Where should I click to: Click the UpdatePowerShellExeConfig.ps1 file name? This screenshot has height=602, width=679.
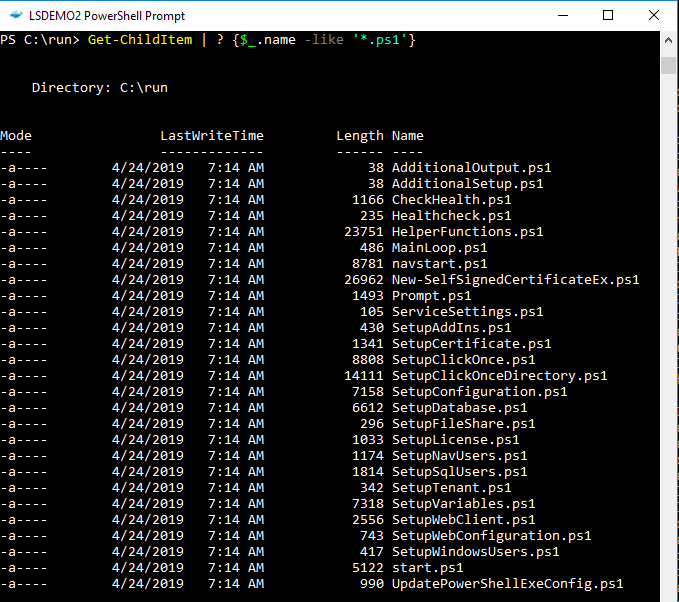pyautogui.click(x=507, y=584)
